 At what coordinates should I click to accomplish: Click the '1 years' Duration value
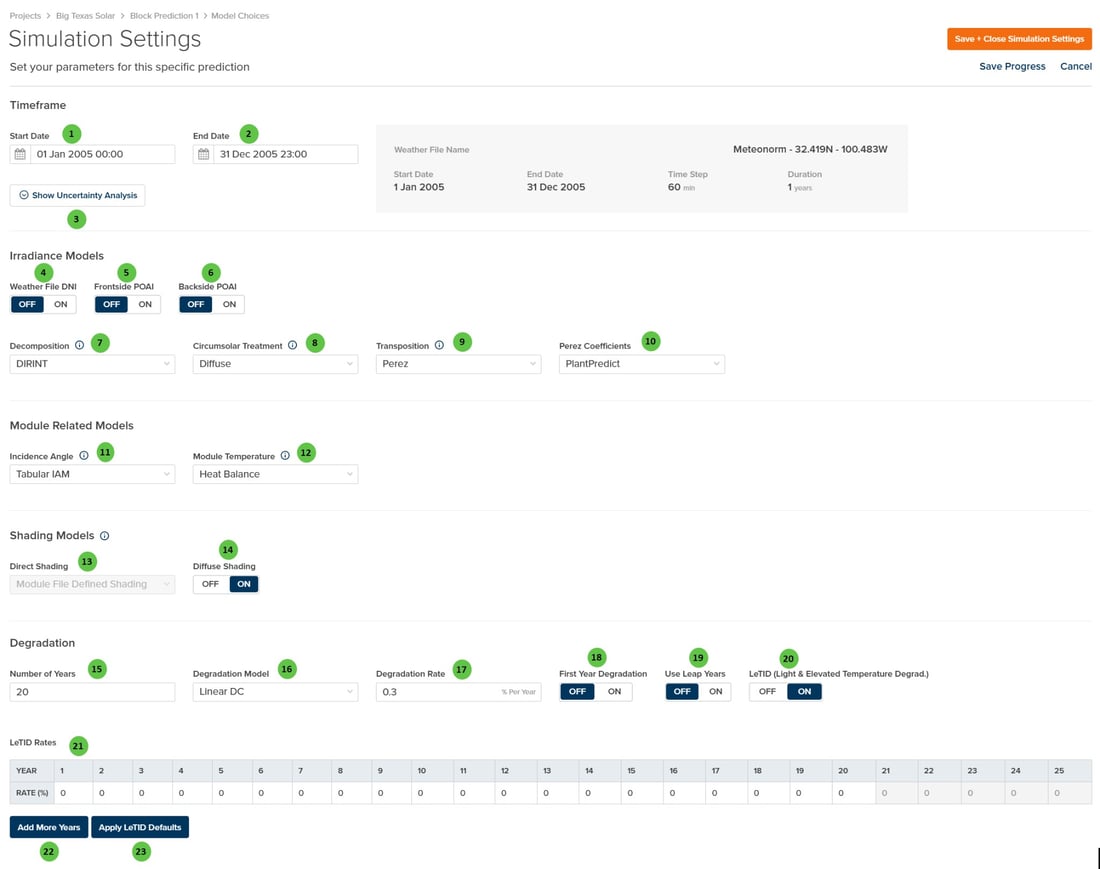(800, 187)
